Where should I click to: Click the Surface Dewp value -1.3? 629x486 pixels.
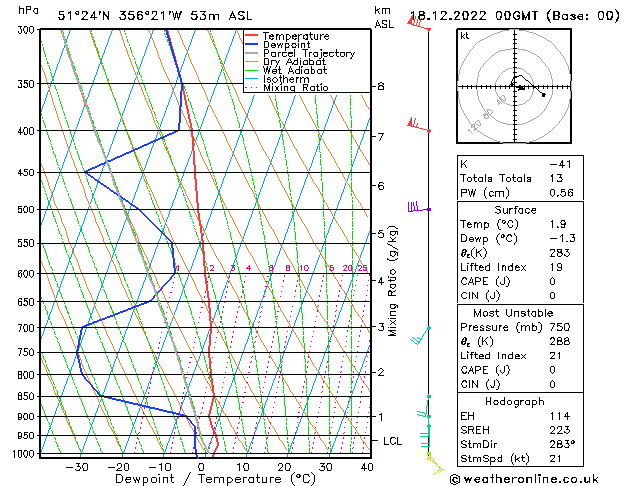[562, 238]
